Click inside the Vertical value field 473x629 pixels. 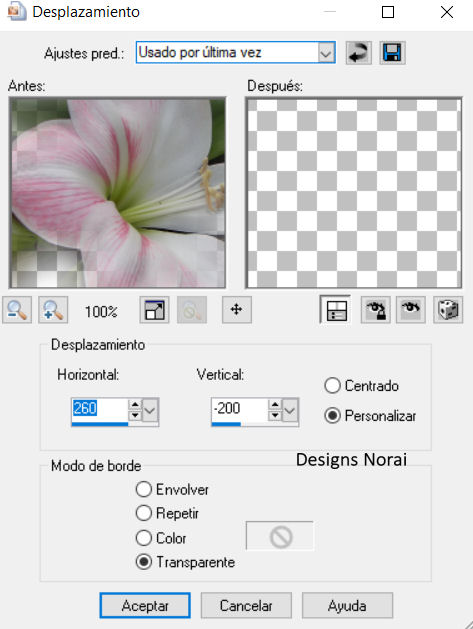(239, 409)
